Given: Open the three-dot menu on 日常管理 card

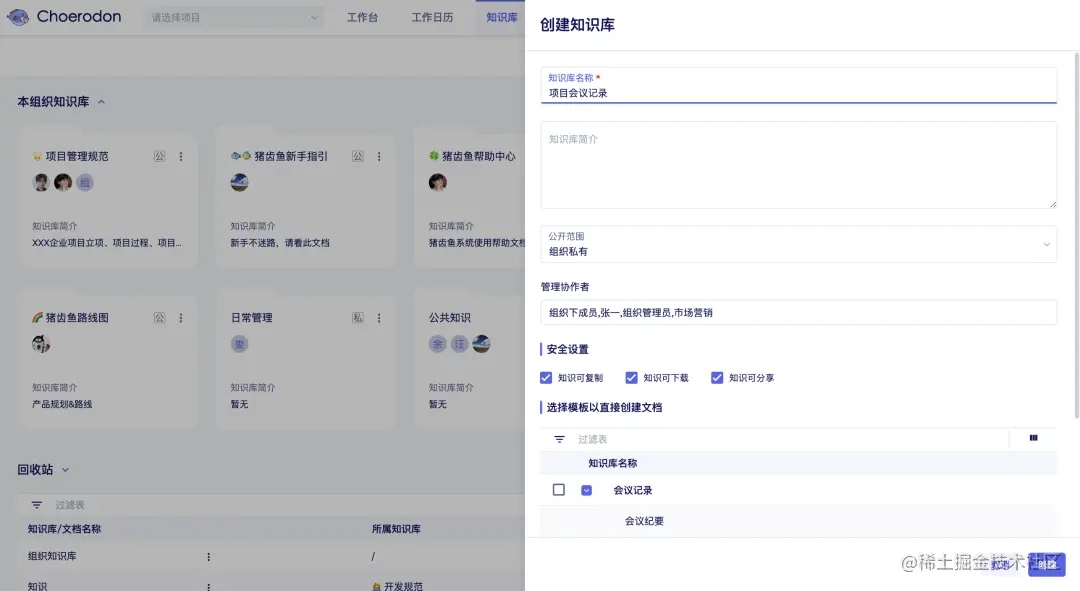Looking at the screenshot, I should [x=378, y=317].
